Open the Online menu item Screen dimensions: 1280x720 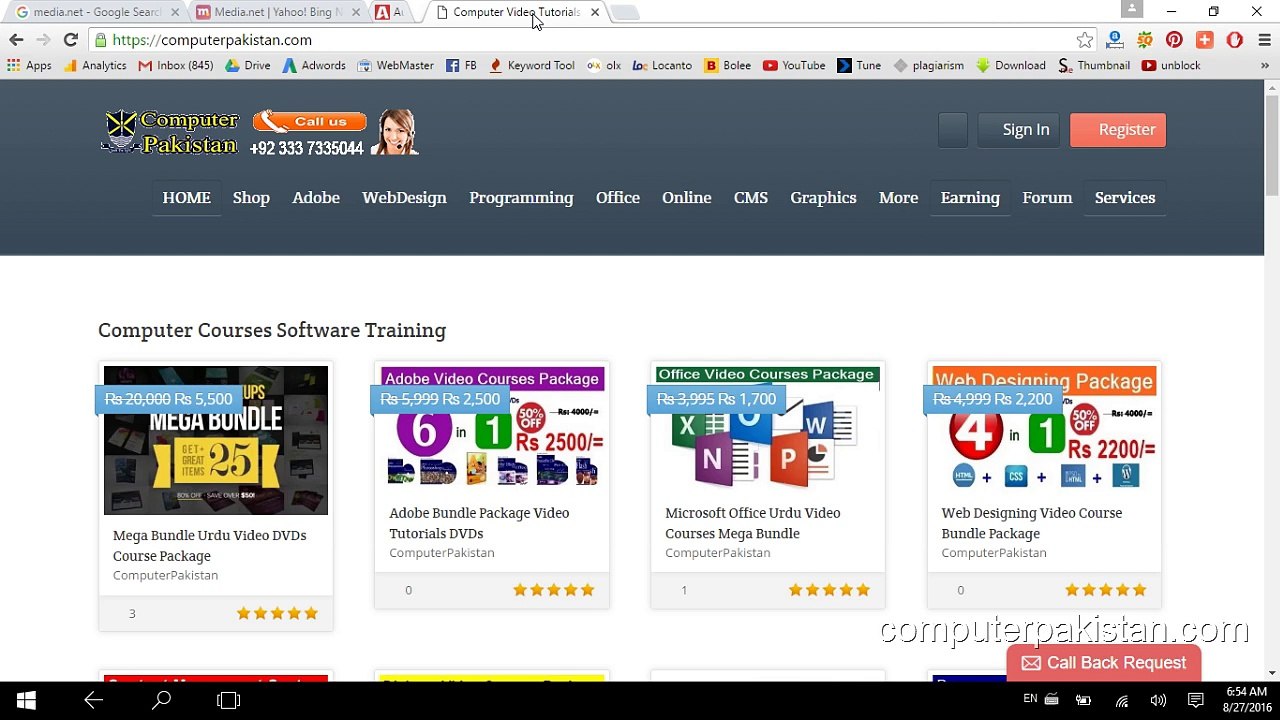click(686, 197)
